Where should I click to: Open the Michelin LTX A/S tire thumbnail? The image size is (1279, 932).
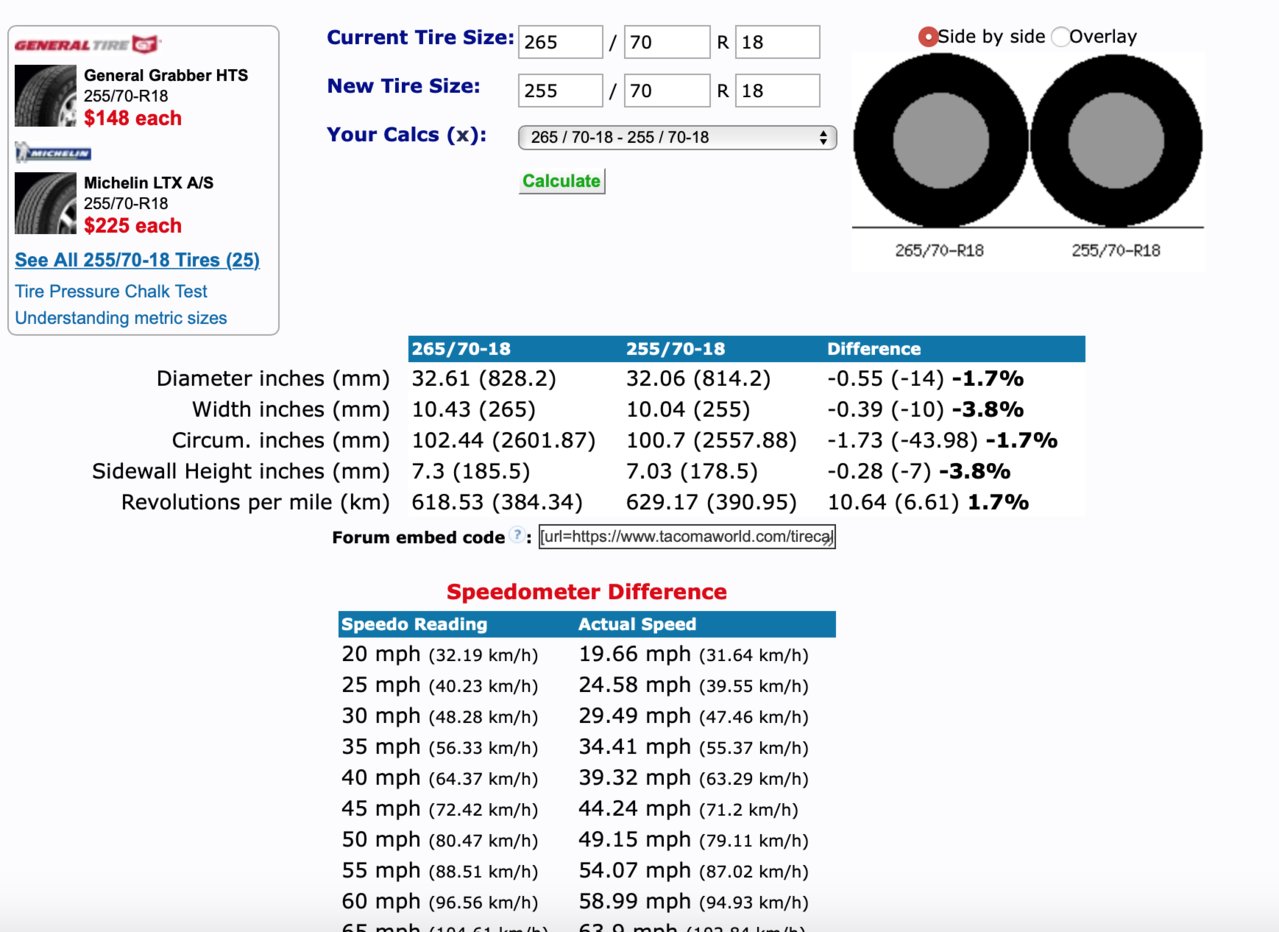46,203
